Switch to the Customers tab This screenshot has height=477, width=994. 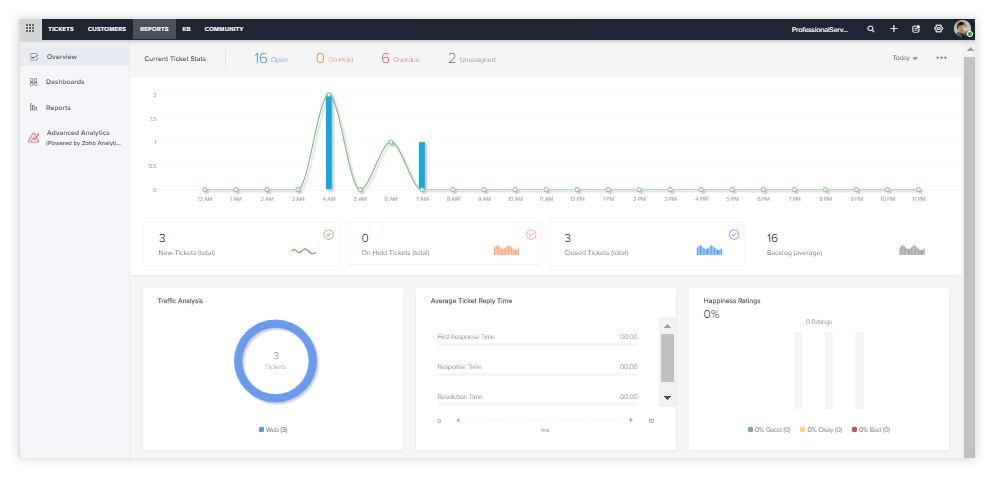pyautogui.click(x=106, y=29)
